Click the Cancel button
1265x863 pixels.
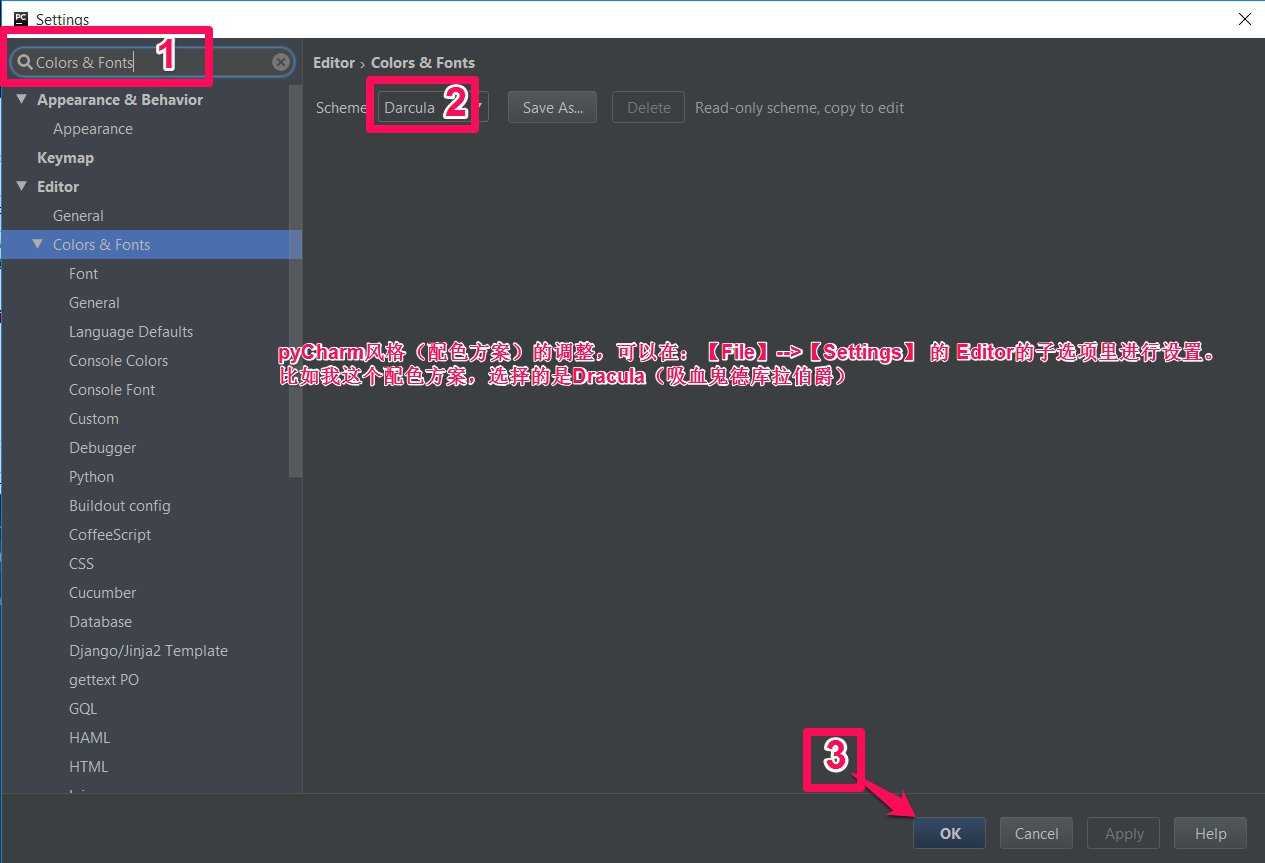click(1036, 833)
